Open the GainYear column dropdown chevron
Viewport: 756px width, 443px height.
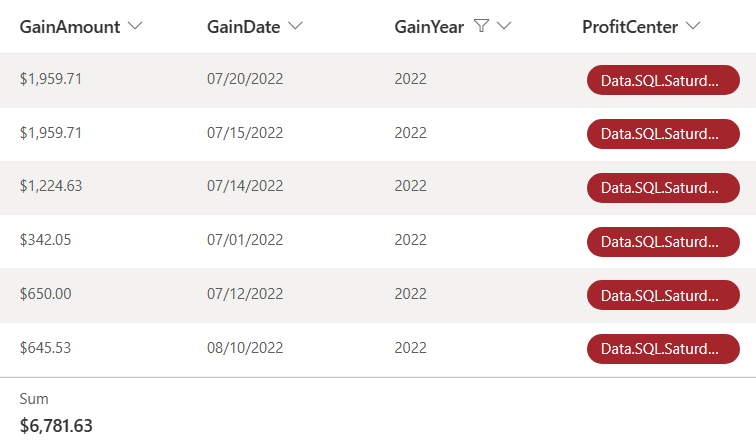[x=504, y=27]
